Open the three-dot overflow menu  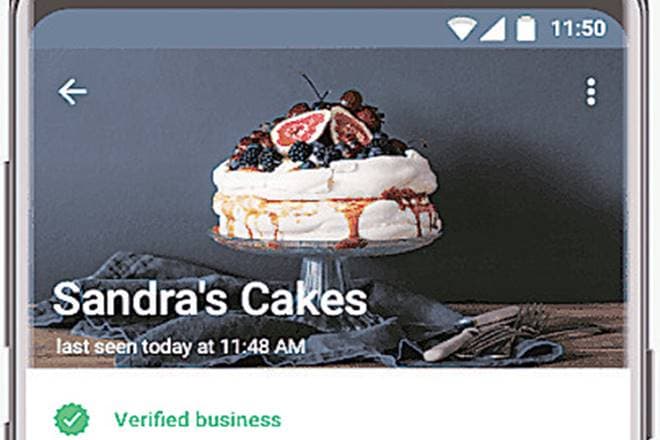(x=591, y=91)
